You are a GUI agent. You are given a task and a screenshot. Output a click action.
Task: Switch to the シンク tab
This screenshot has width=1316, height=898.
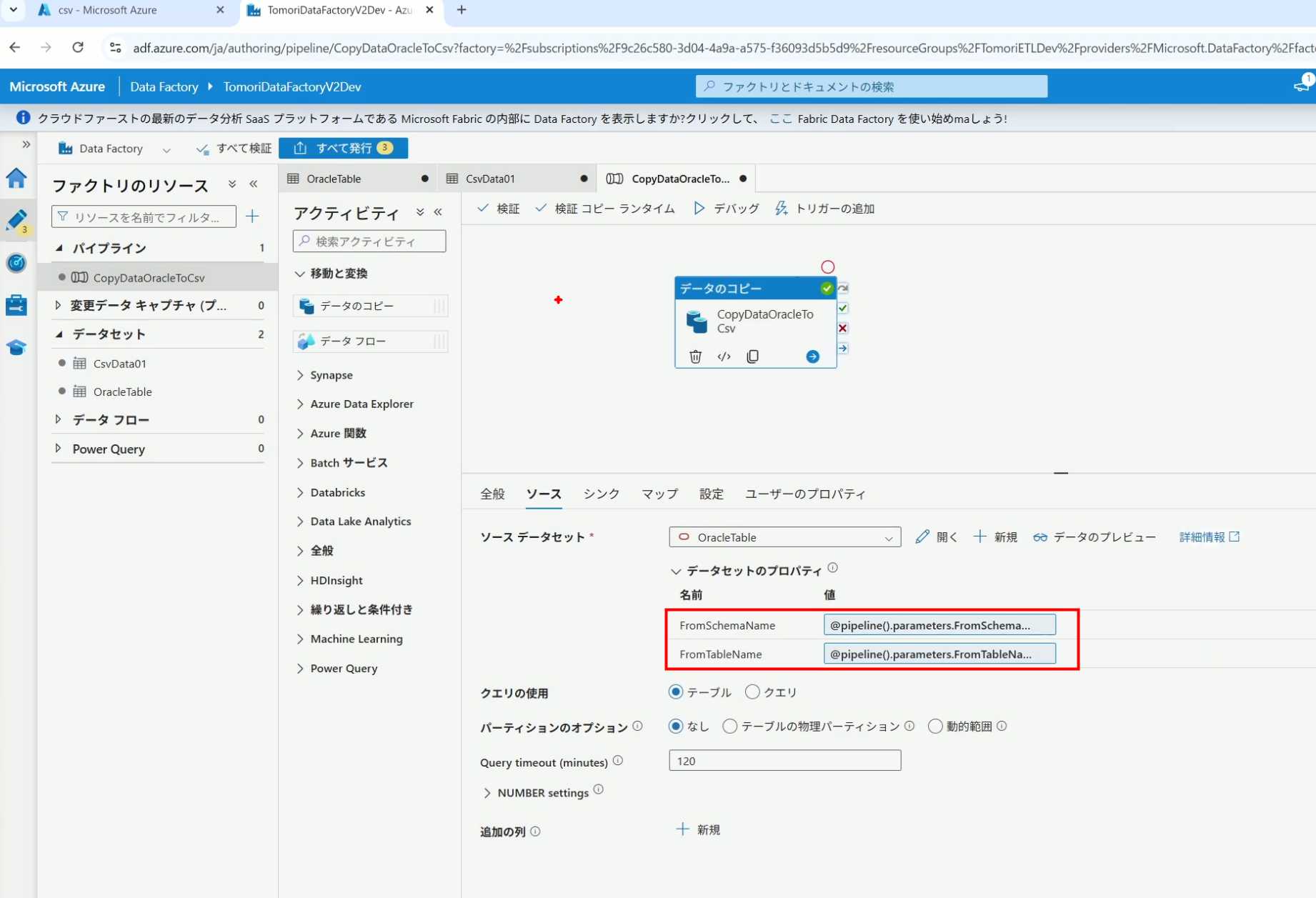[x=601, y=494]
